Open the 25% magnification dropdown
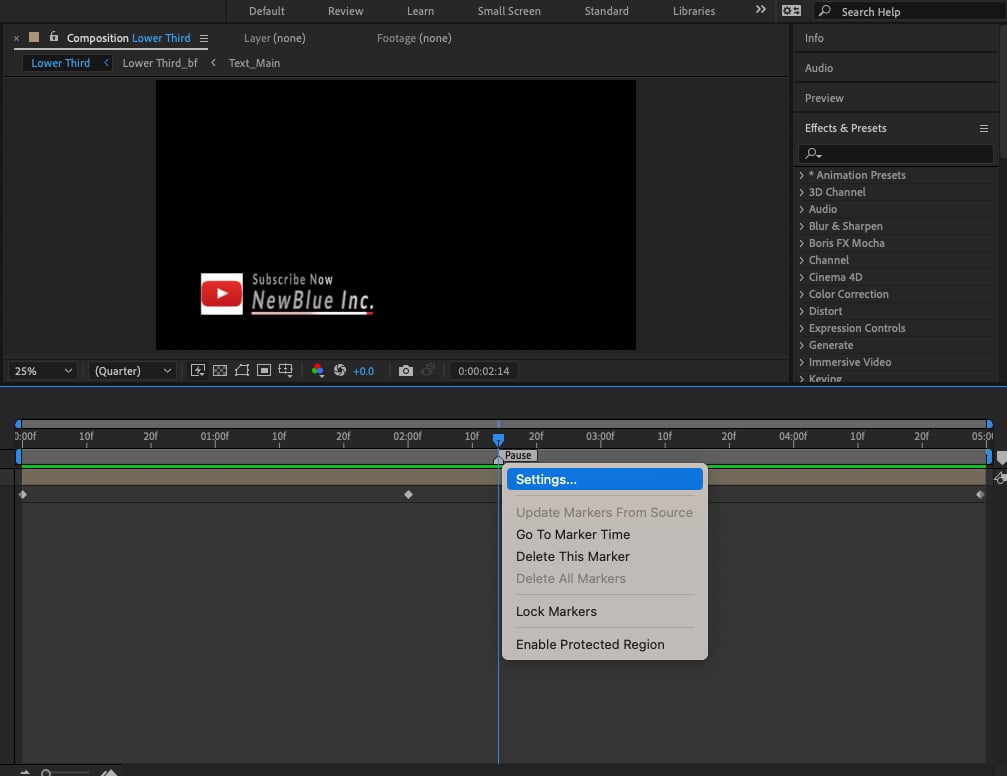Screen dimensions: 1007x776 pyautogui.click(x=43, y=371)
